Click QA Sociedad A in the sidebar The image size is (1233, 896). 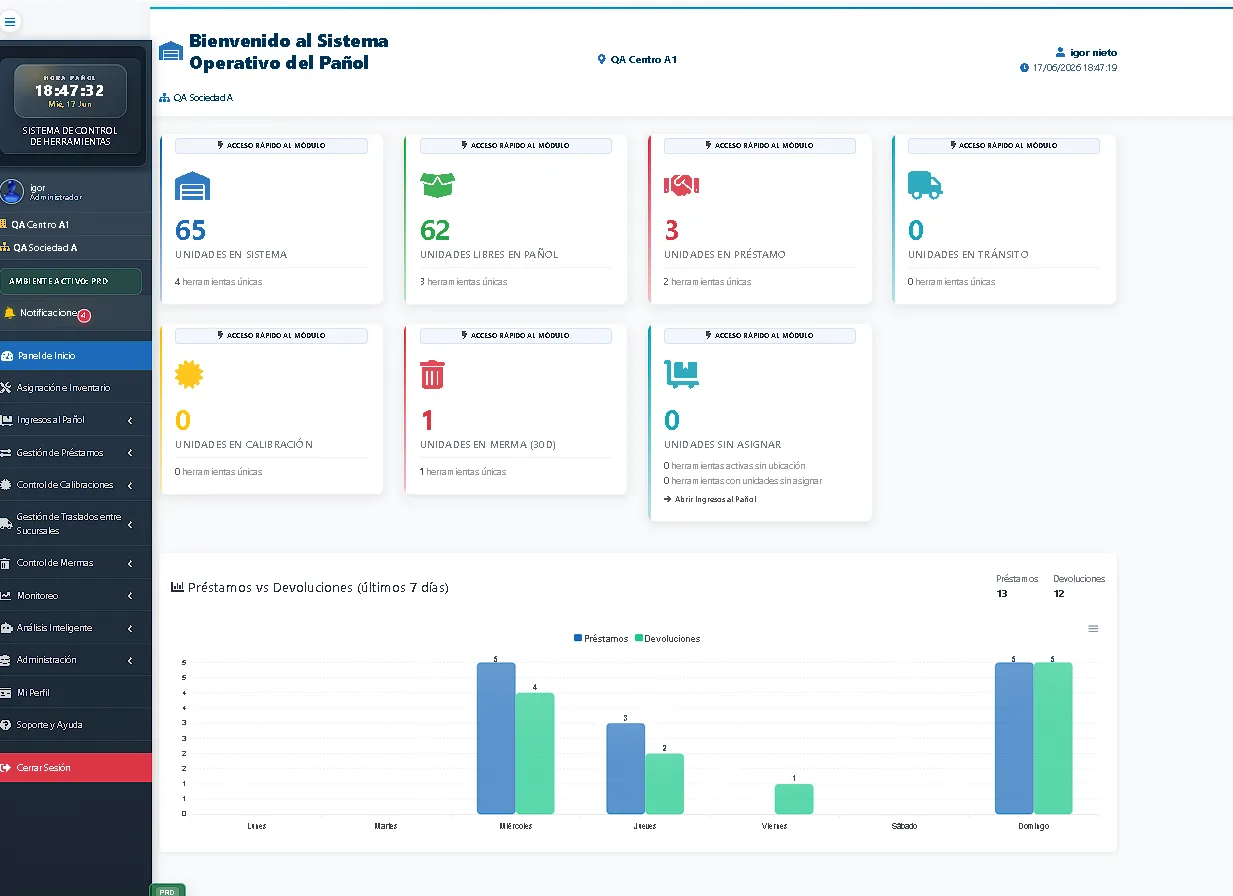tap(45, 248)
